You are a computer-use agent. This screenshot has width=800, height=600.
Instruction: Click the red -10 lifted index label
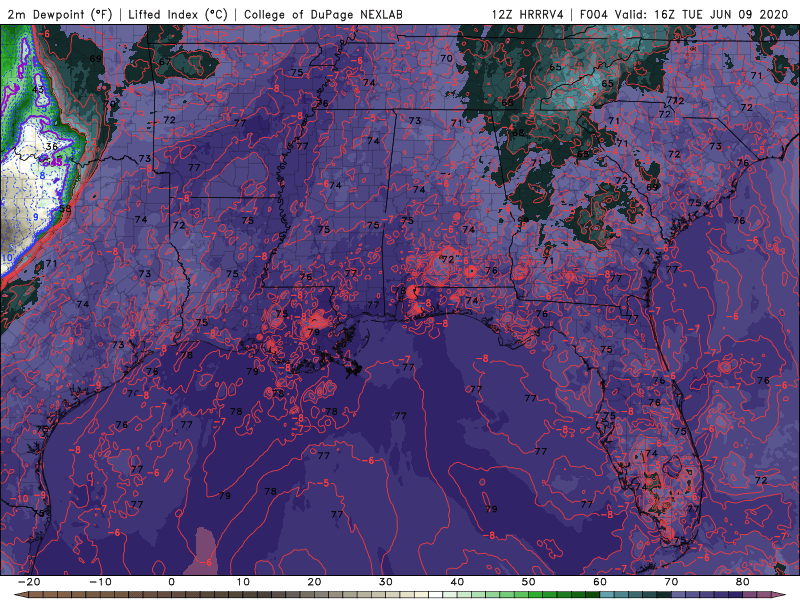coord(21,498)
